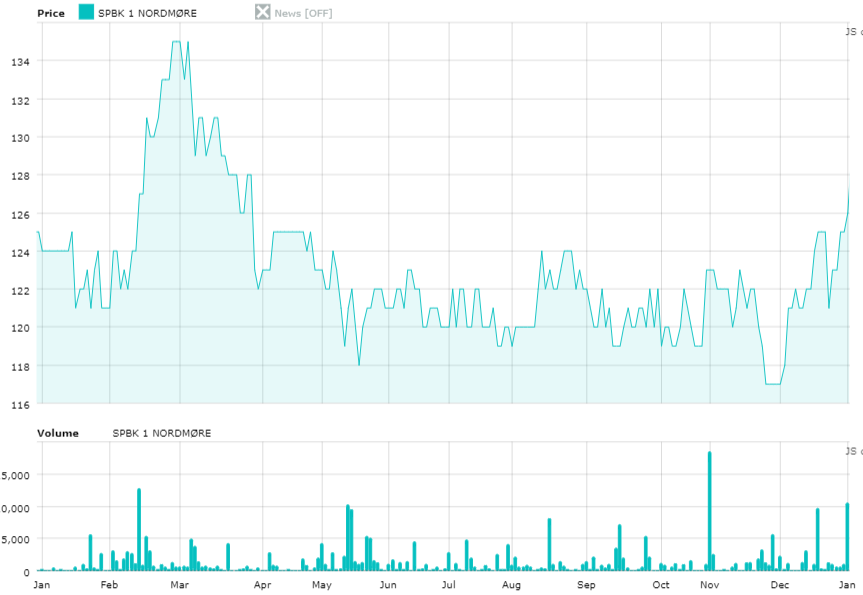Image resolution: width=863 pixels, height=595 pixels.
Task: Click the Apr month axis label
Action: 263,585
